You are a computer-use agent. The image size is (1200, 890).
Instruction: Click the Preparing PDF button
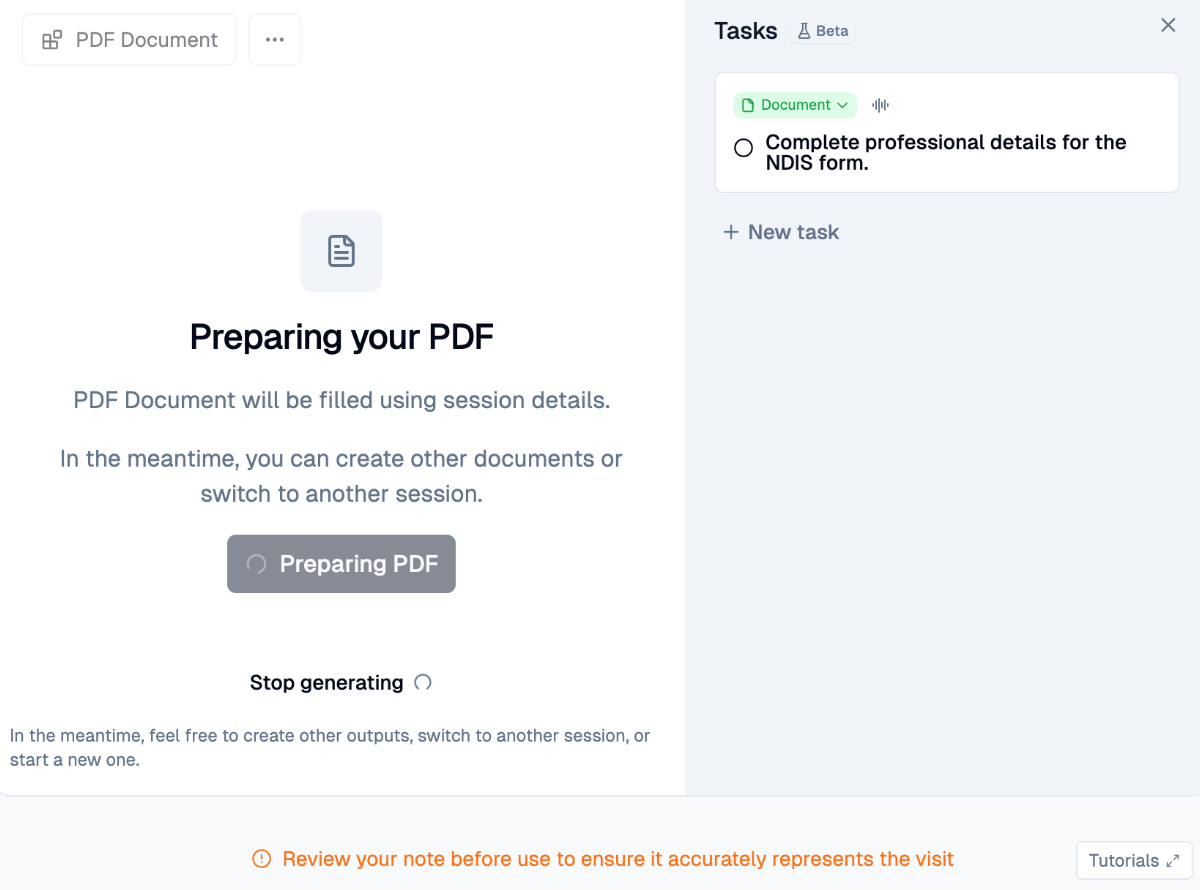tap(341, 564)
